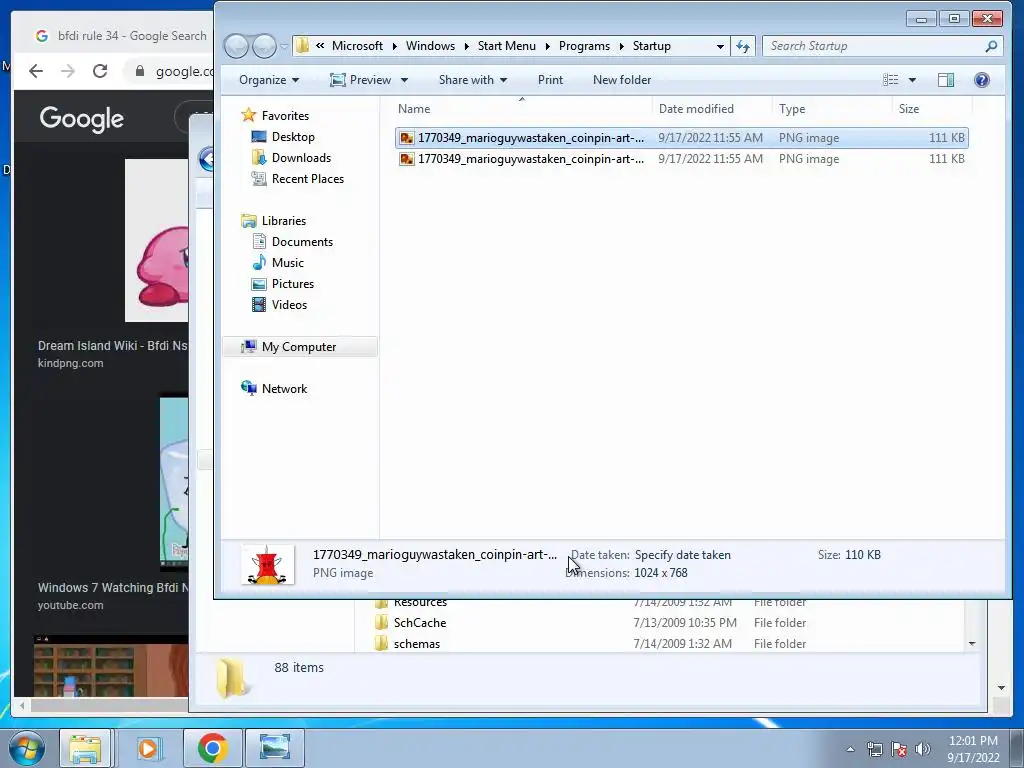Select My Computer in navigation pane
1024x768 pixels.
300,347
